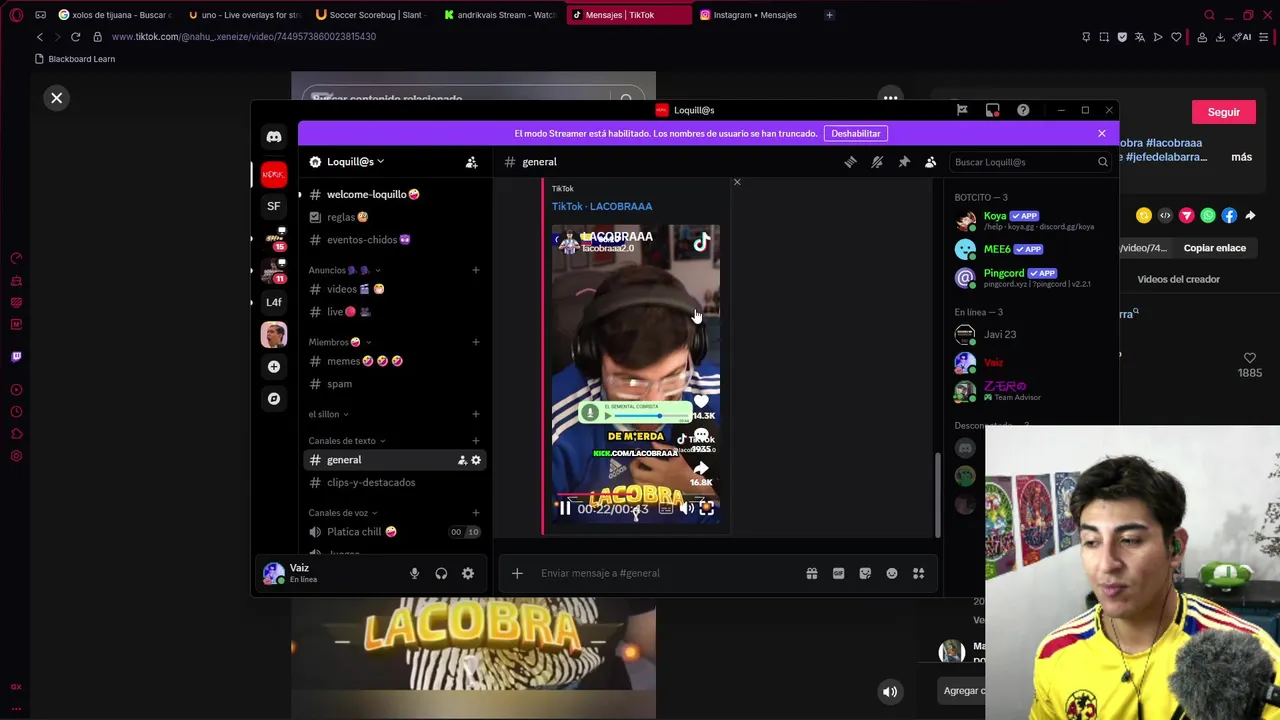Click Copiar enlace on TikTok page
The height and width of the screenshot is (720, 1280).
click(x=1214, y=248)
